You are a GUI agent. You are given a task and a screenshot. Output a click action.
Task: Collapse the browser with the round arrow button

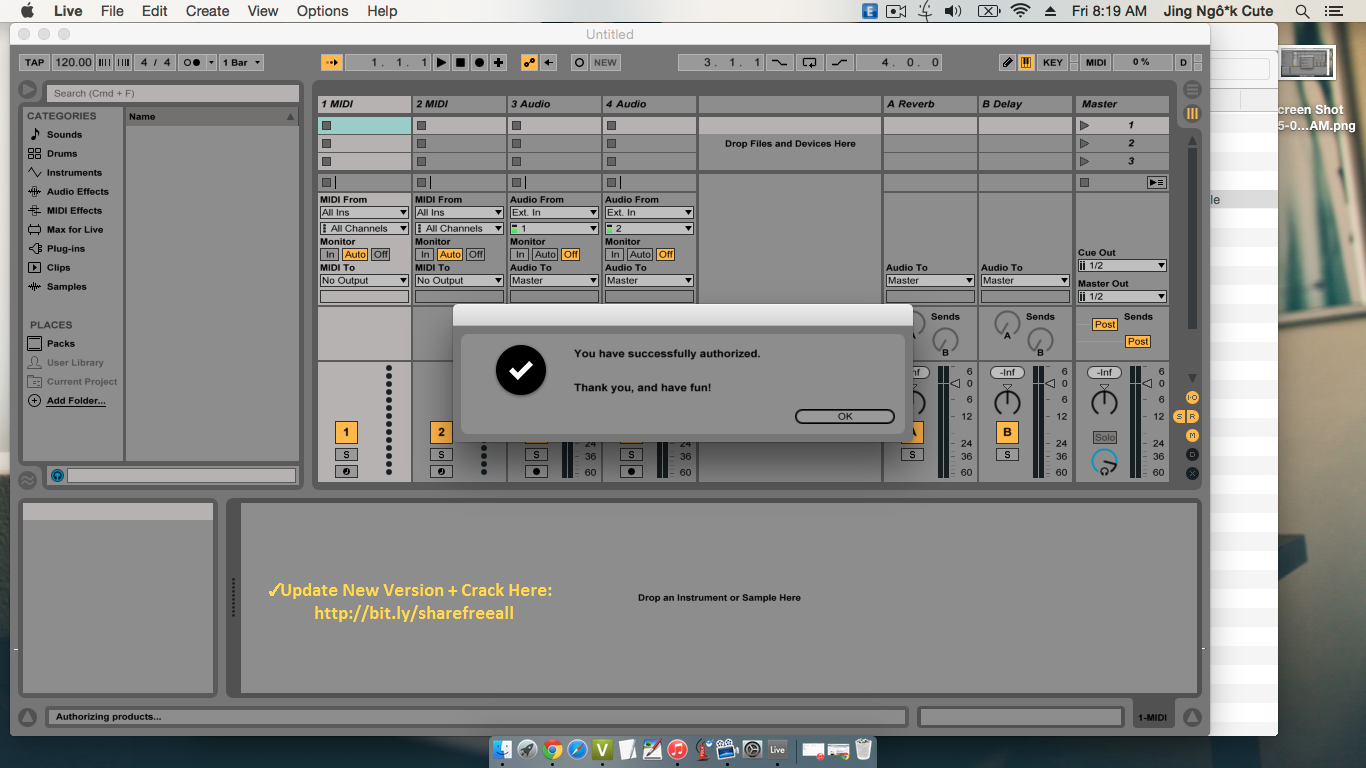coord(28,90)
